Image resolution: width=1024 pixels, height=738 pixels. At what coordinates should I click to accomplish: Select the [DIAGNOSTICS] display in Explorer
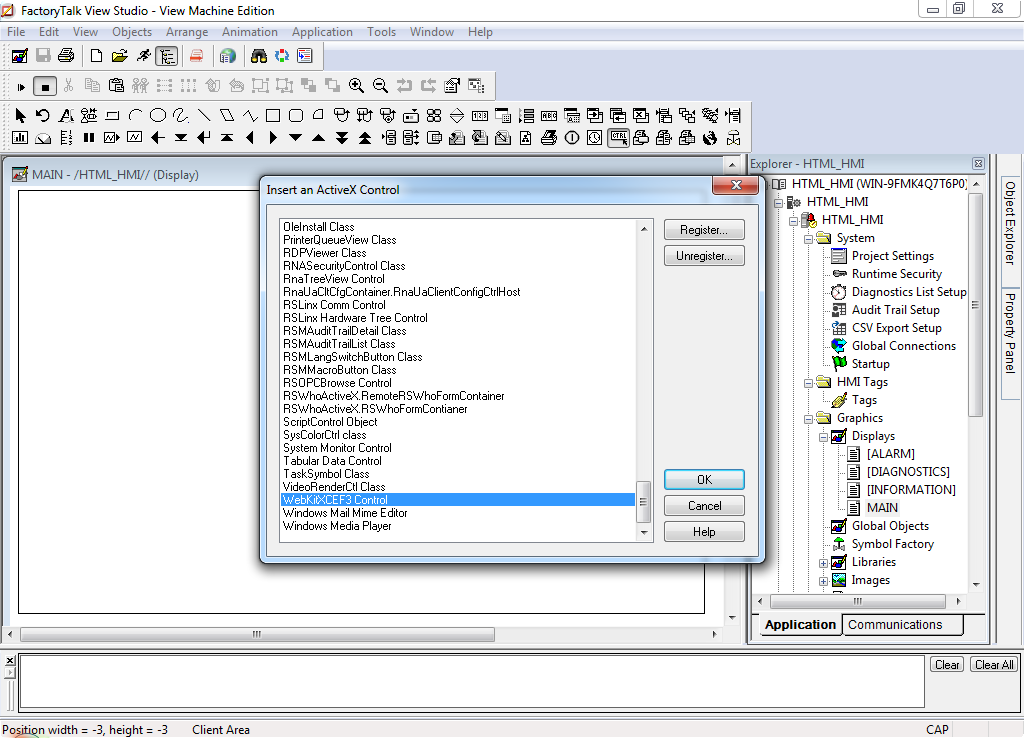click(908, 472)
